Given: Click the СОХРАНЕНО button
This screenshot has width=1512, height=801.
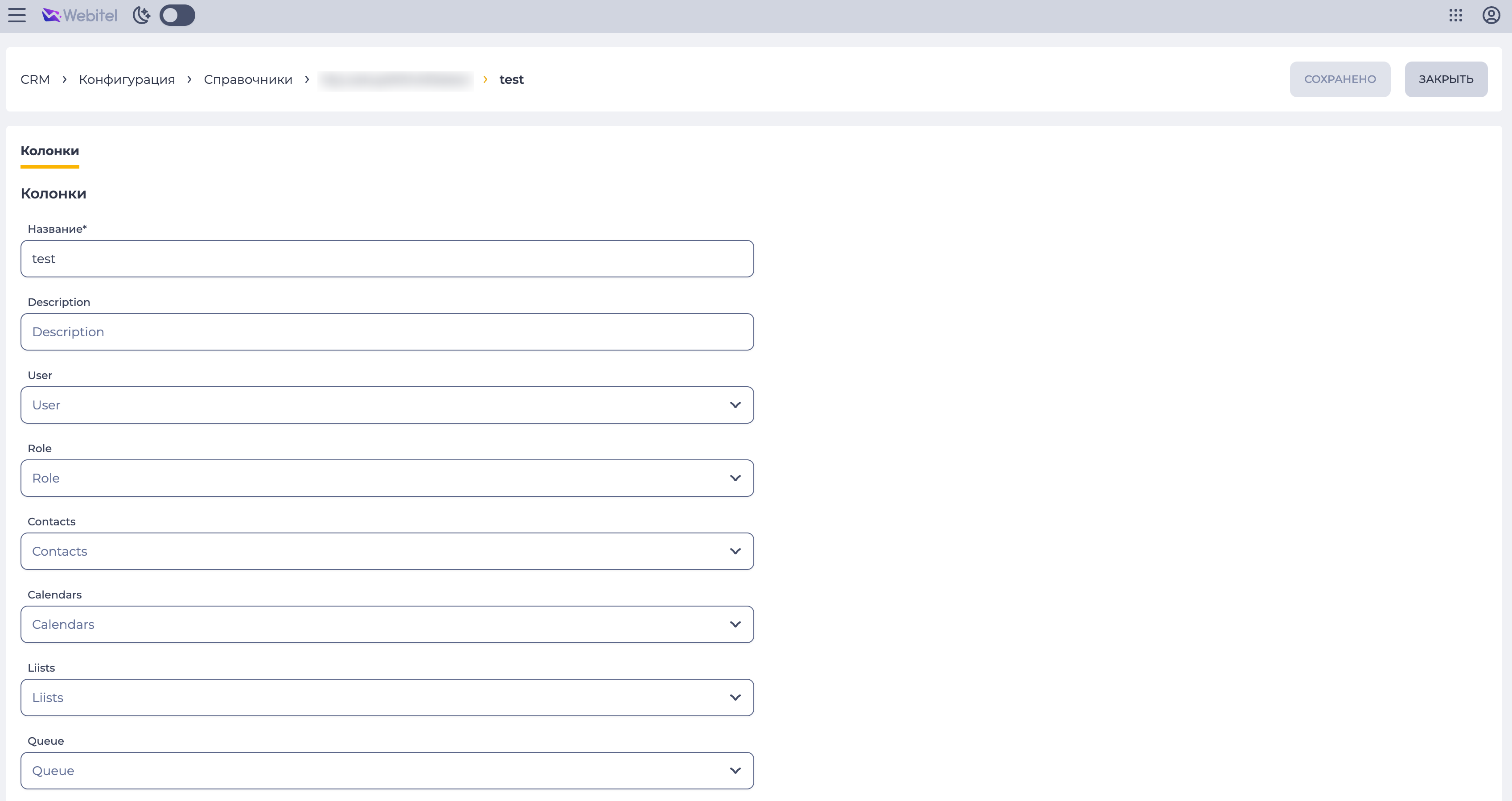Looking at the screenshot, I should (x=1340, y=79).
